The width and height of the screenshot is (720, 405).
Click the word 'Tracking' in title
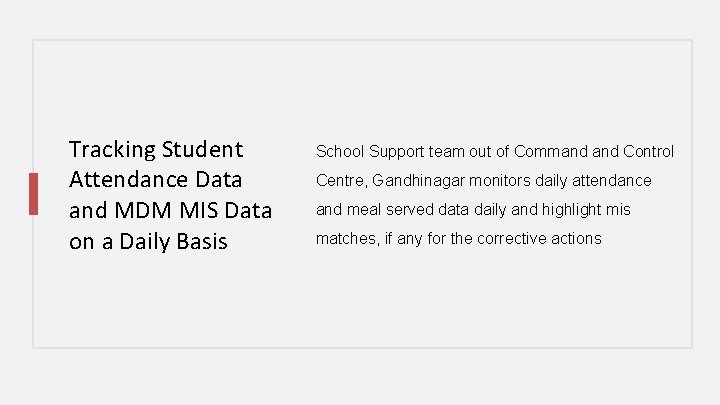point(112,150)
